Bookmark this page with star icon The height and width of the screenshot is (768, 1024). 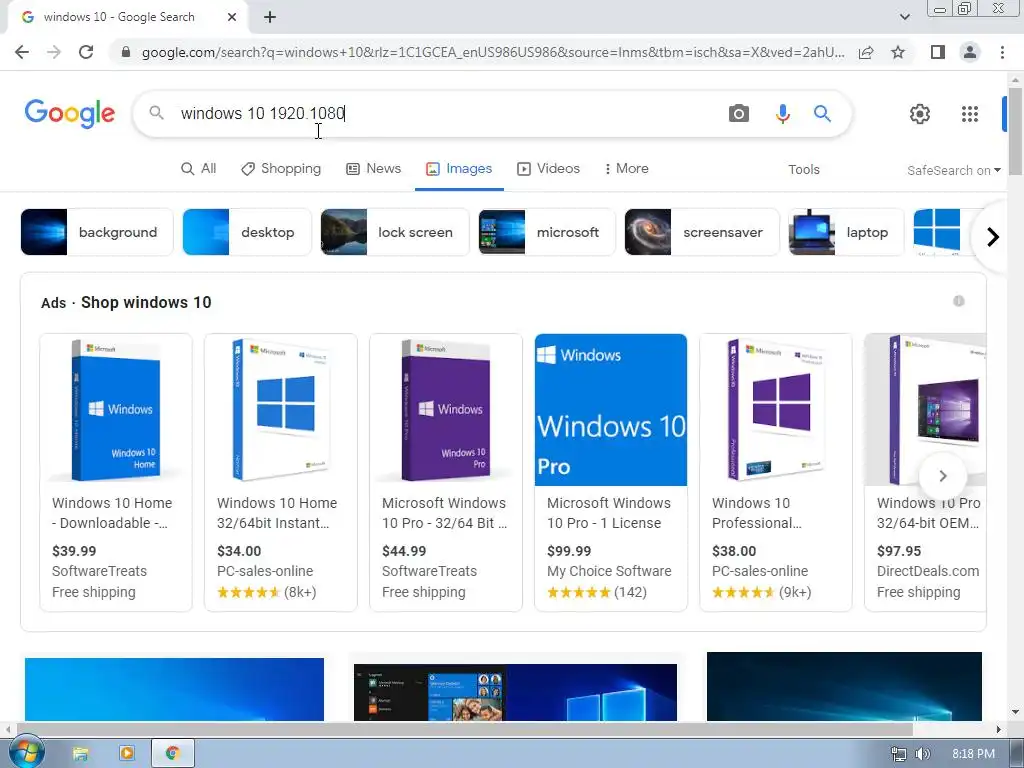(898, 52)
